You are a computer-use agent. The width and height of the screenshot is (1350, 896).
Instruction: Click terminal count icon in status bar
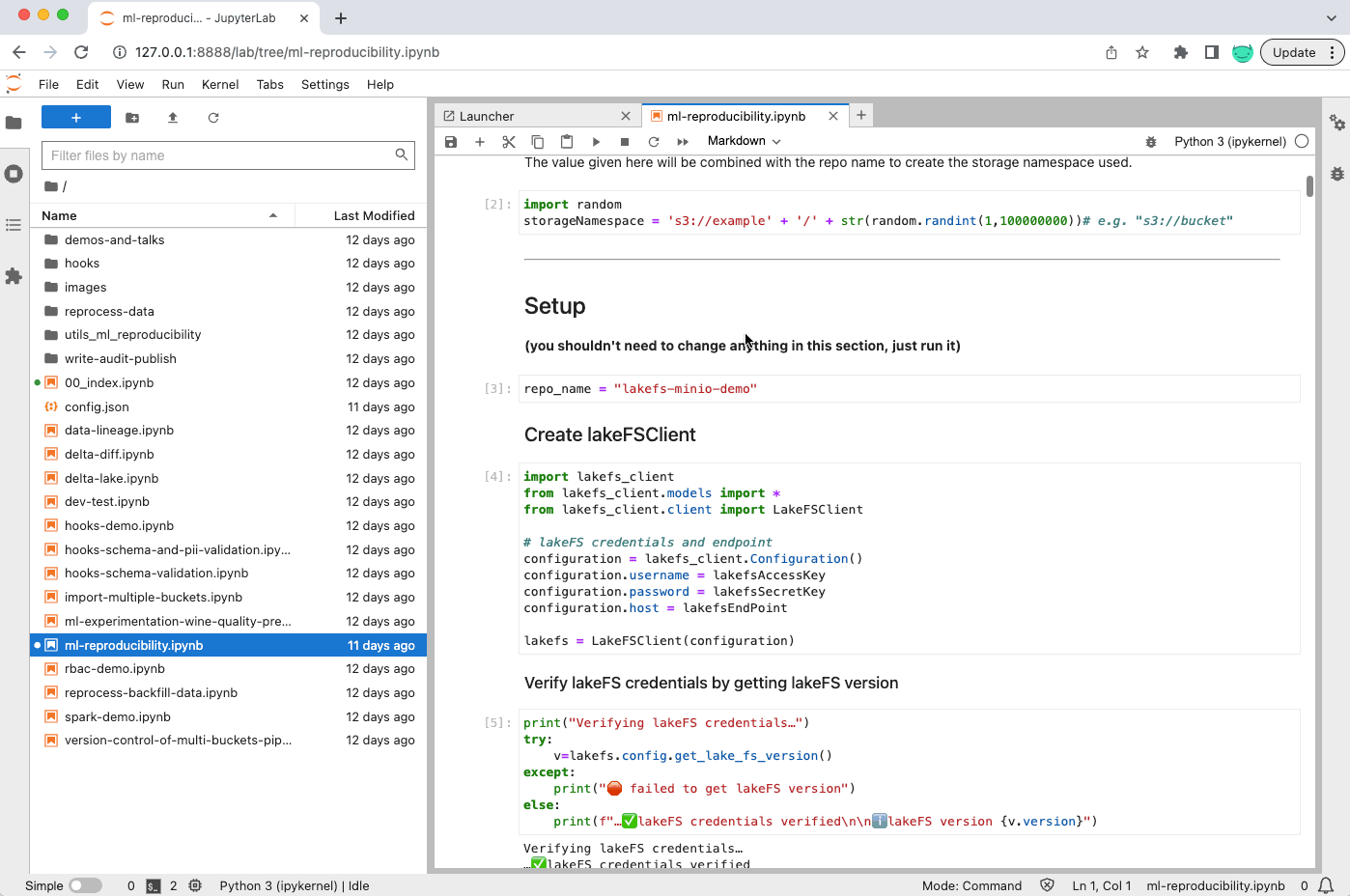(x=154, y=885)
